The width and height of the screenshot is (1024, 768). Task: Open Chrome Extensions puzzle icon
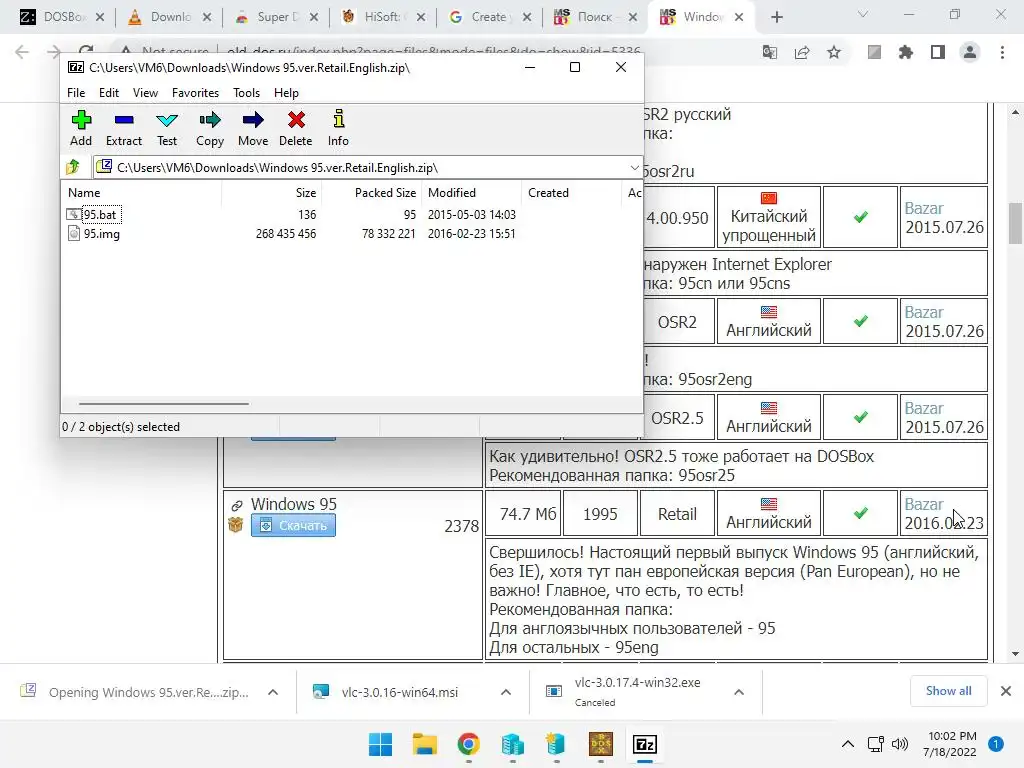[x=906, y=52]
